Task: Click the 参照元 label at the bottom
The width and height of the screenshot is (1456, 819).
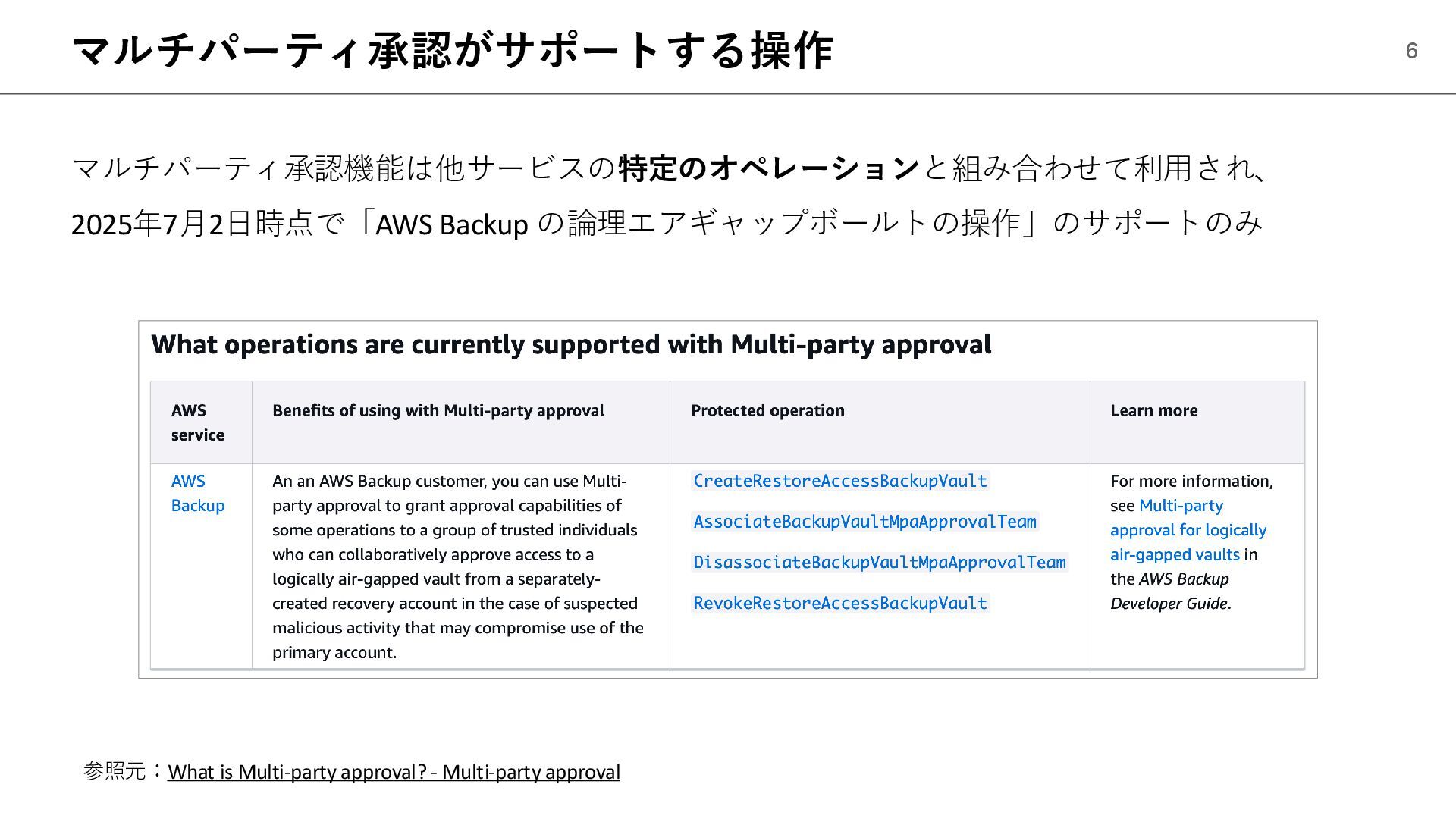Action: coord(114,771)
